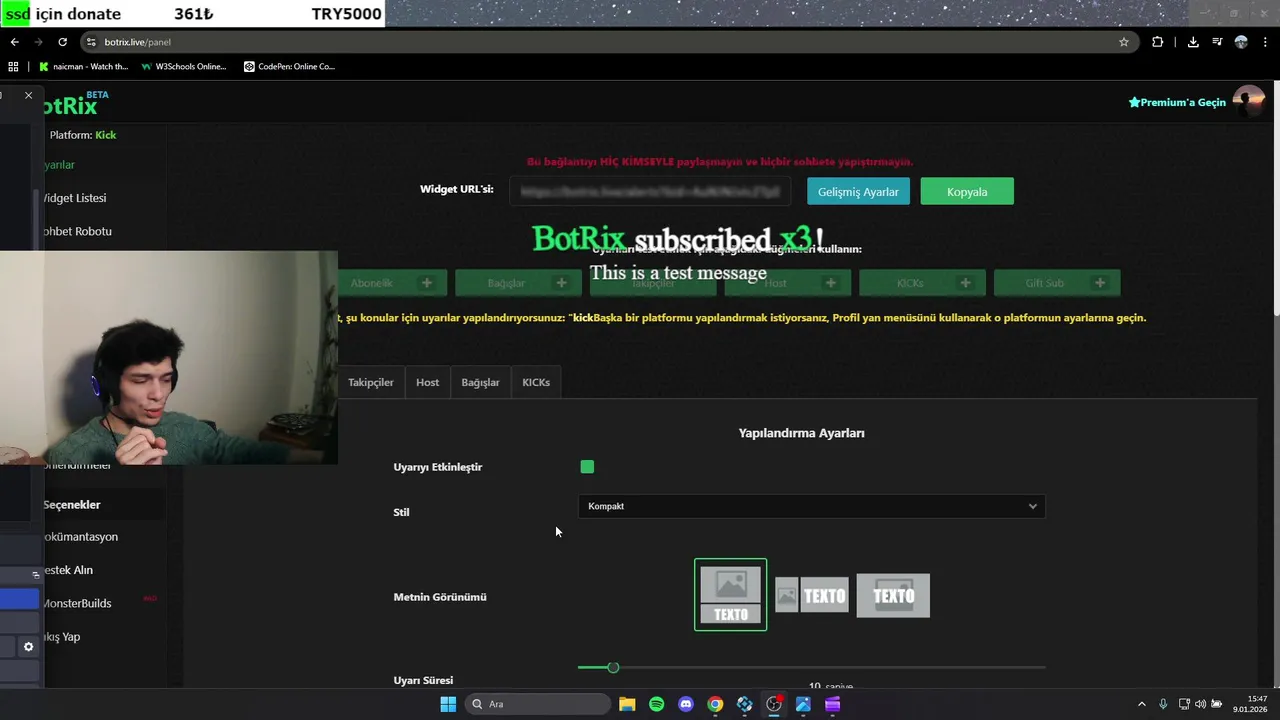Open the Stil dropdown showing Kompakt
Viewport: 1280px width, 720px height.
coord(811,506)
